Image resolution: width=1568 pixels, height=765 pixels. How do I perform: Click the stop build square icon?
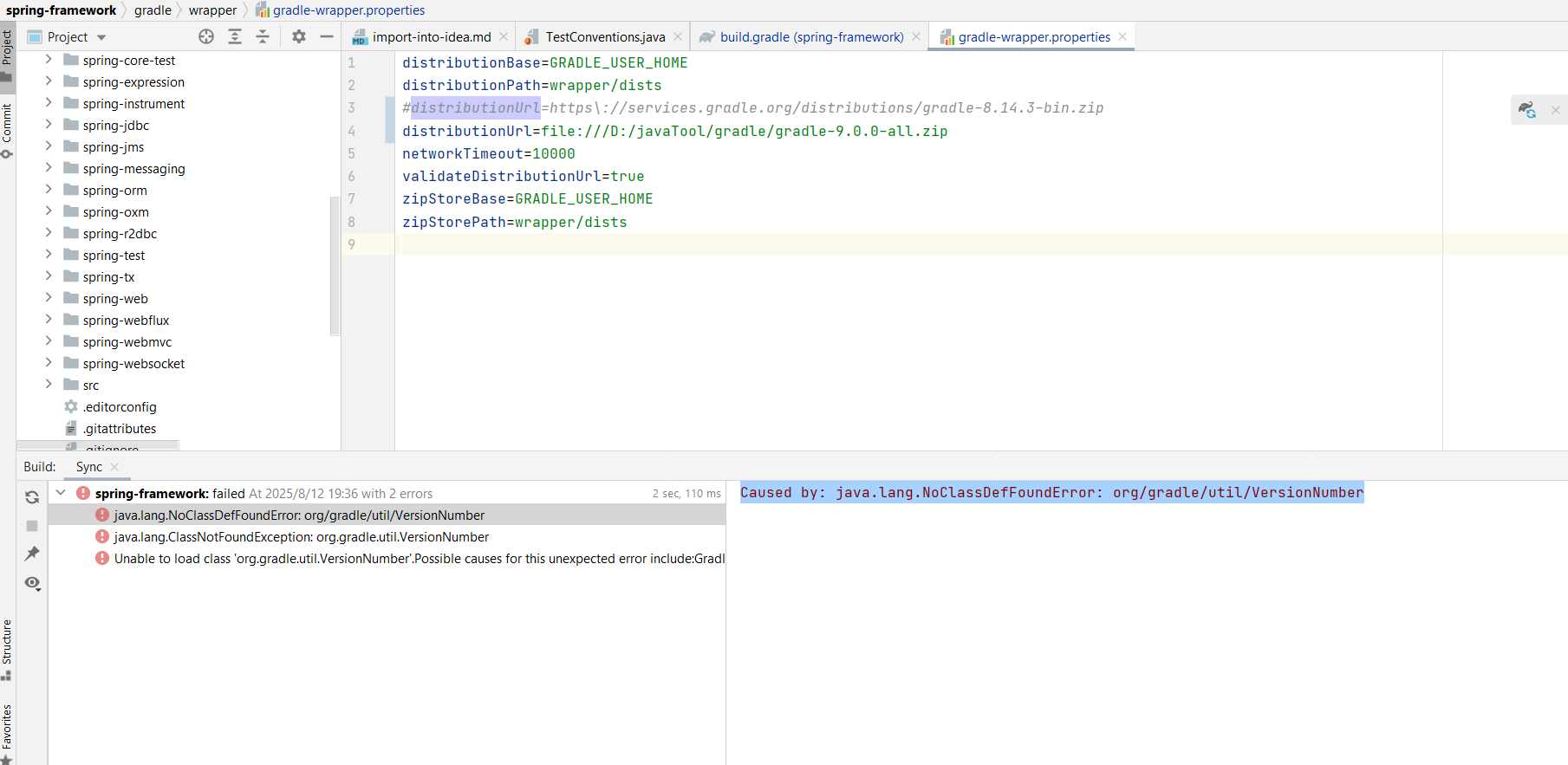32,526
